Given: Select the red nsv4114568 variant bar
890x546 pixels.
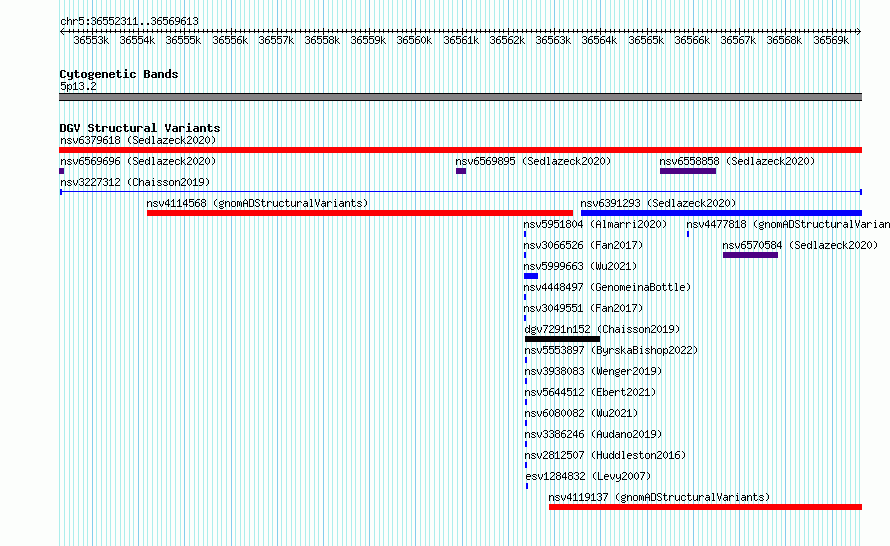Looking at the screenshot, I should click(360, 213).
